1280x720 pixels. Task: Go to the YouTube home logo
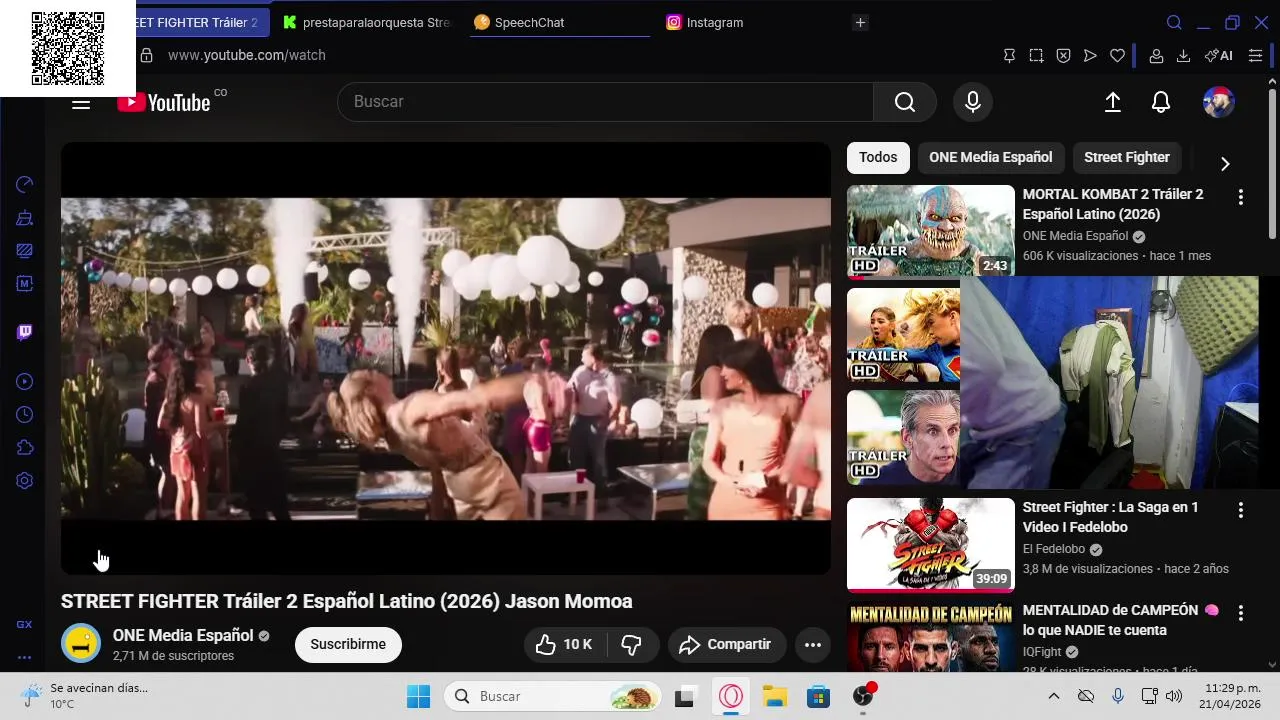pyautogui.click(x=164, y=102)
